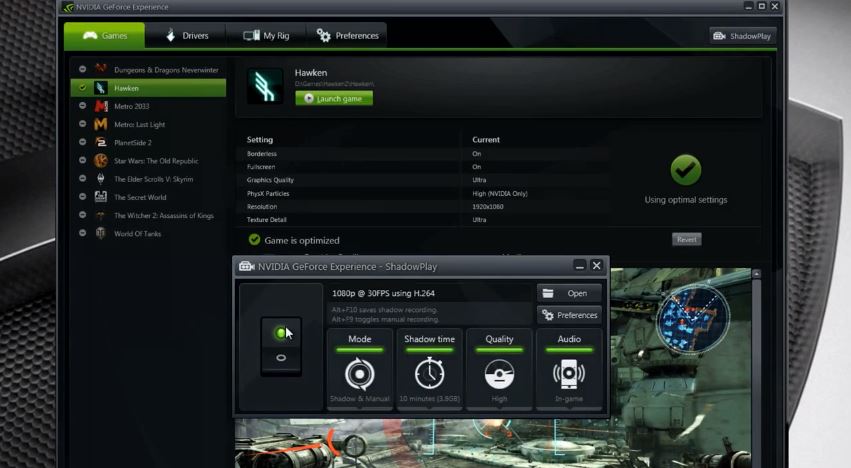The height and width of the screenshot is (468, 851).
Task: Switch to the Drivers tab
Action: [186, 36]
